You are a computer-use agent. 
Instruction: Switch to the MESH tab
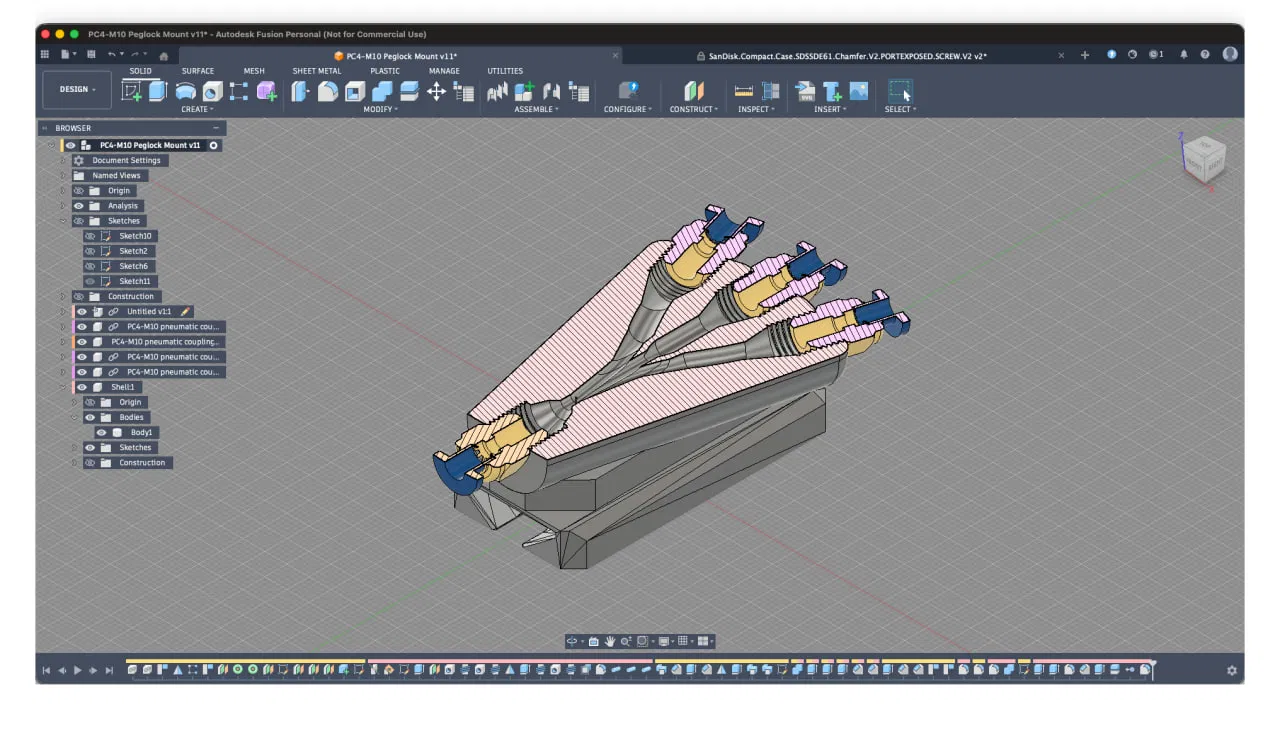254,71
